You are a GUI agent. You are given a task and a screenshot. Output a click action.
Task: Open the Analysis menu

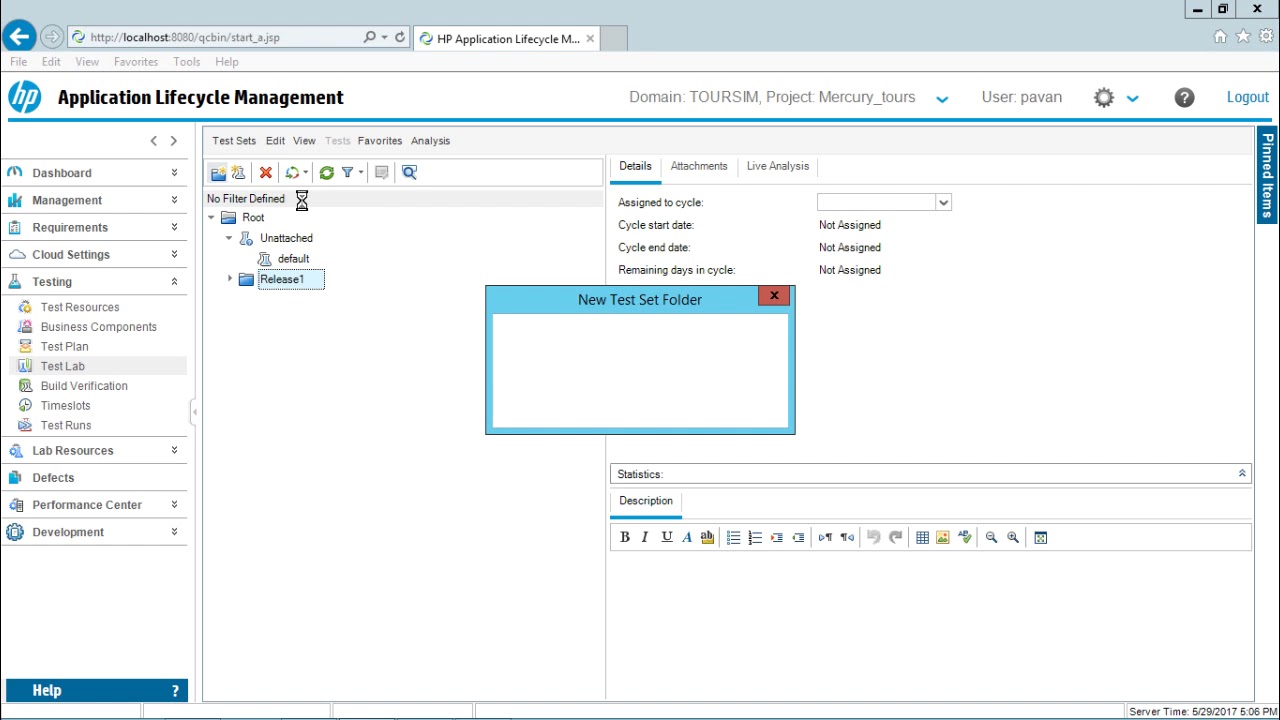(431, 141)
